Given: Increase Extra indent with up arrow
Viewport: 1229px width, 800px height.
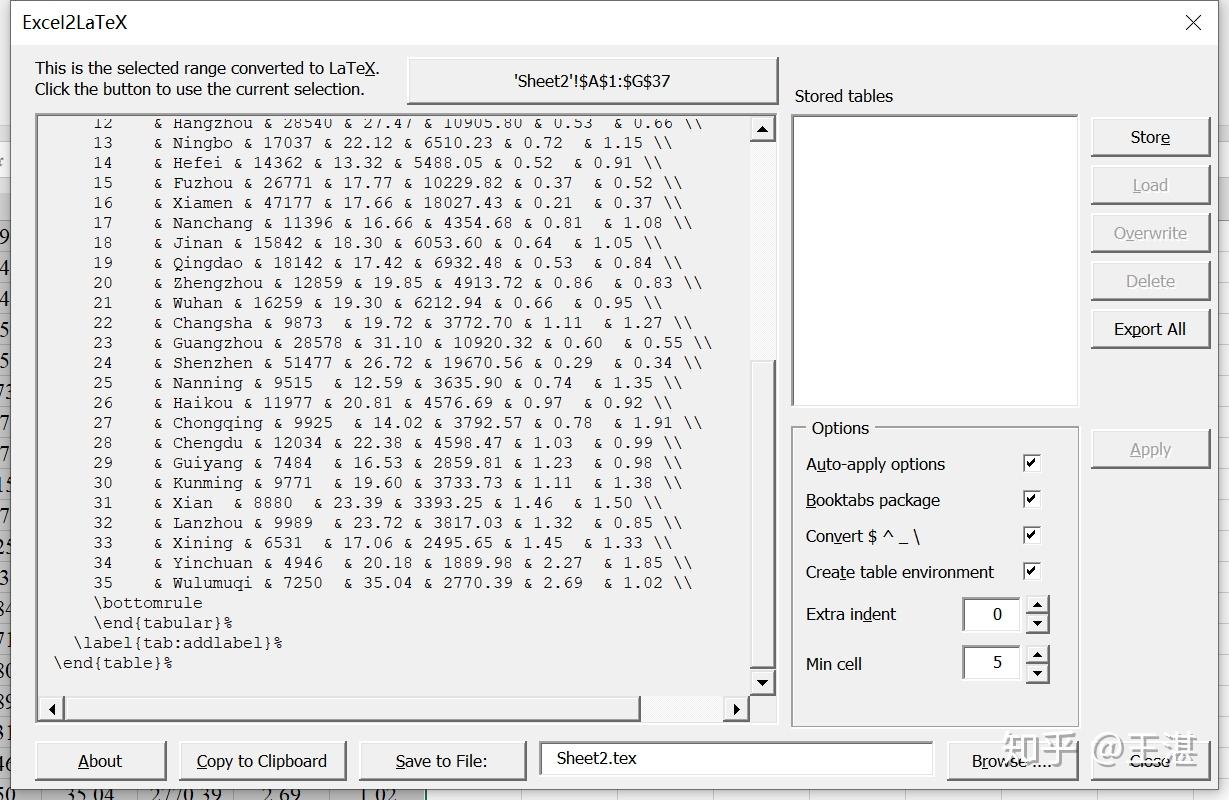Looking at the screenshot, I should pyautogui.click(x=1037, y=605).
